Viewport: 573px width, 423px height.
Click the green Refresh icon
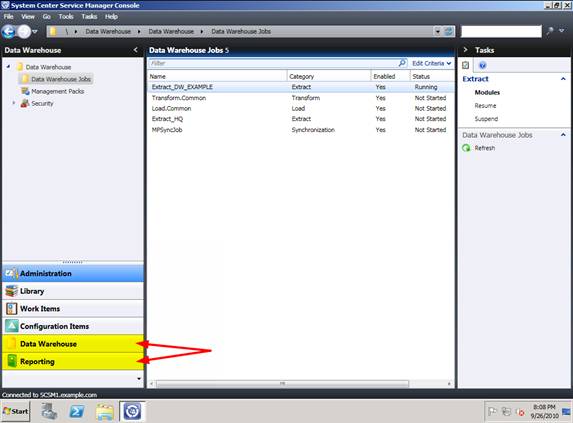(x=466, y=148)
